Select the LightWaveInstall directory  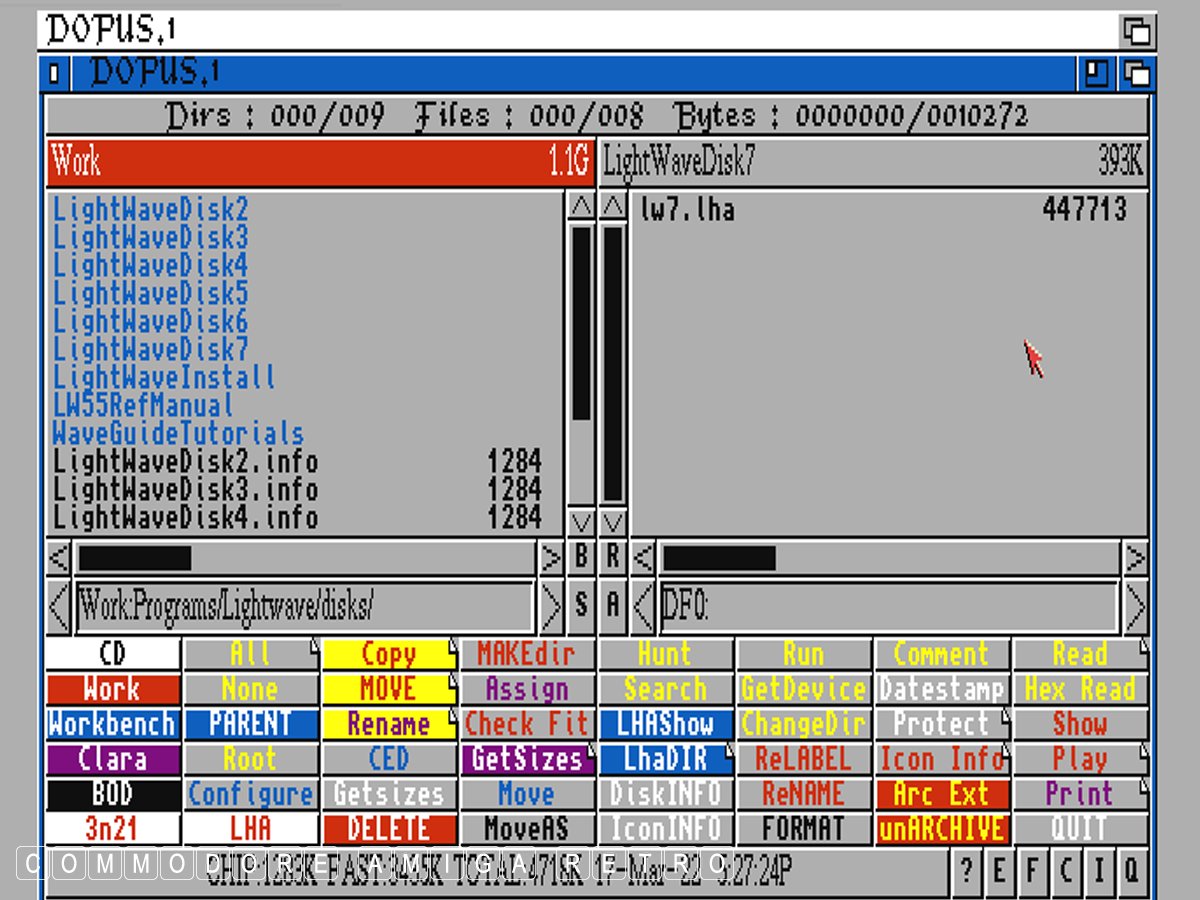point(164,378)
